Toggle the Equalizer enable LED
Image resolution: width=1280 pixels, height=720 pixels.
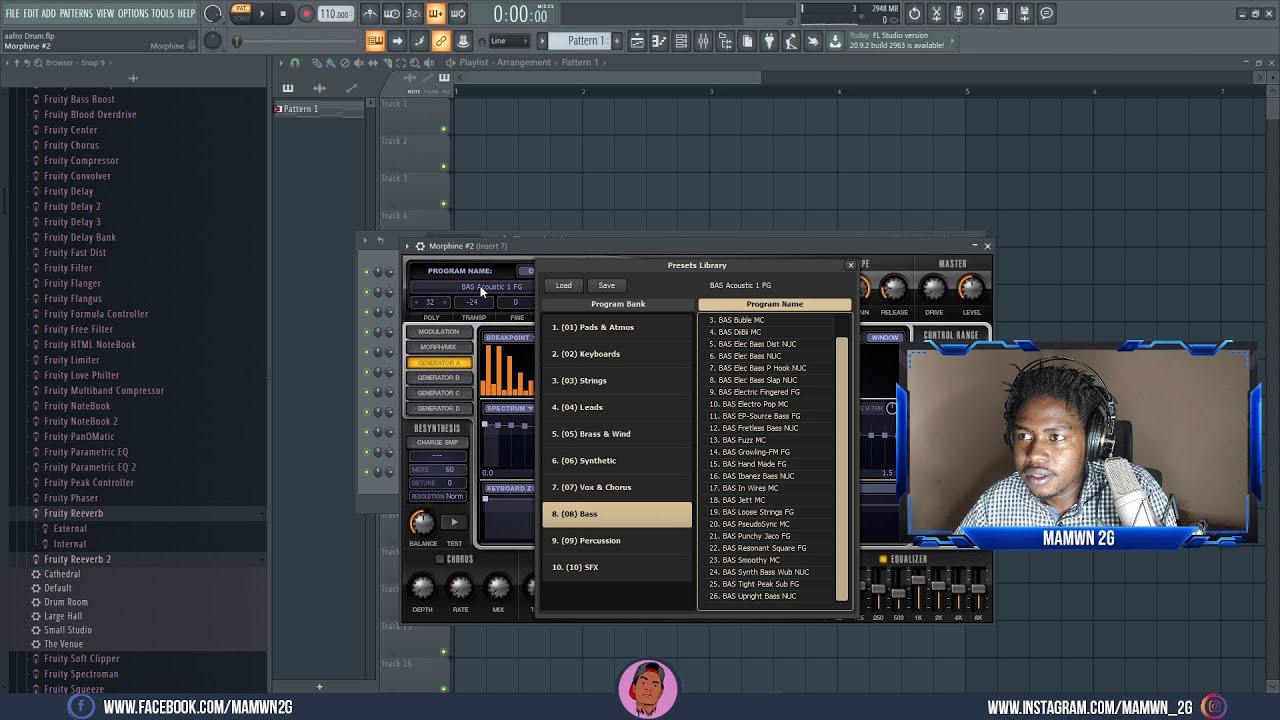[882, 559]
